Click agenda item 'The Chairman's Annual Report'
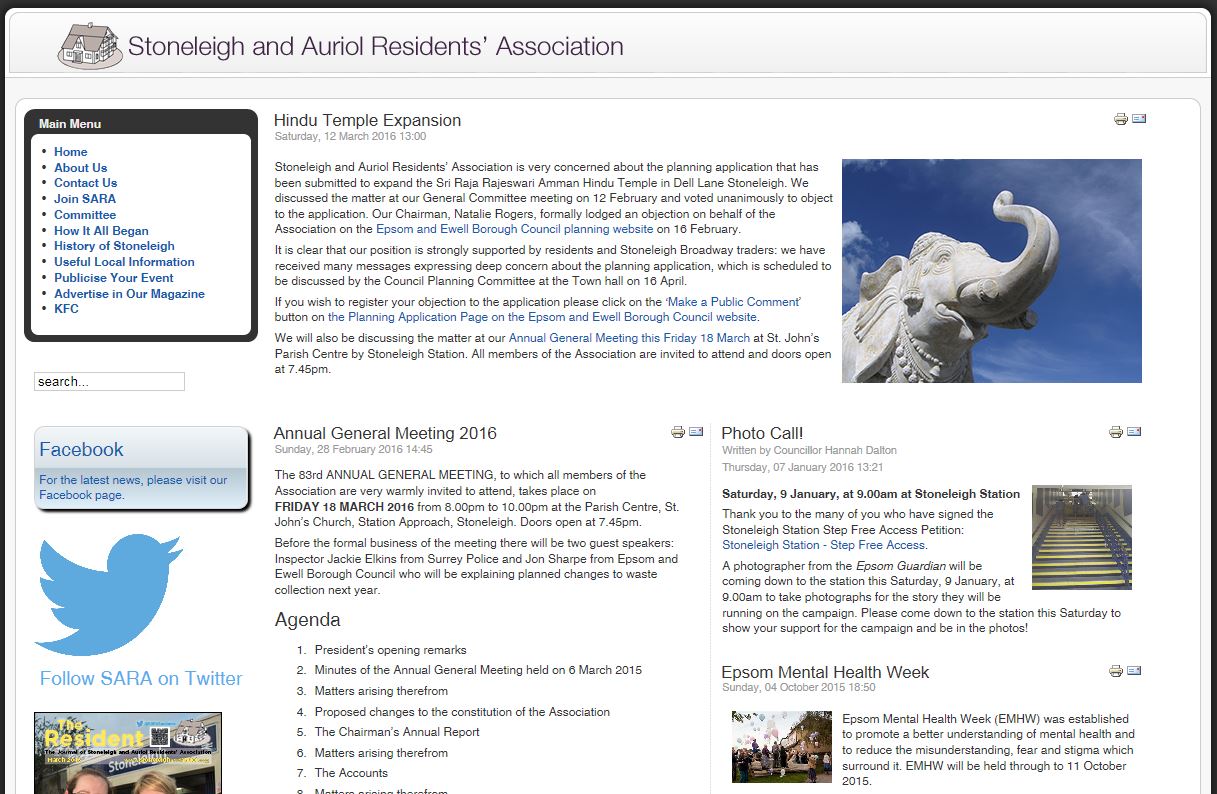The width and height of the screenshot is (1217, 794). 397,732
